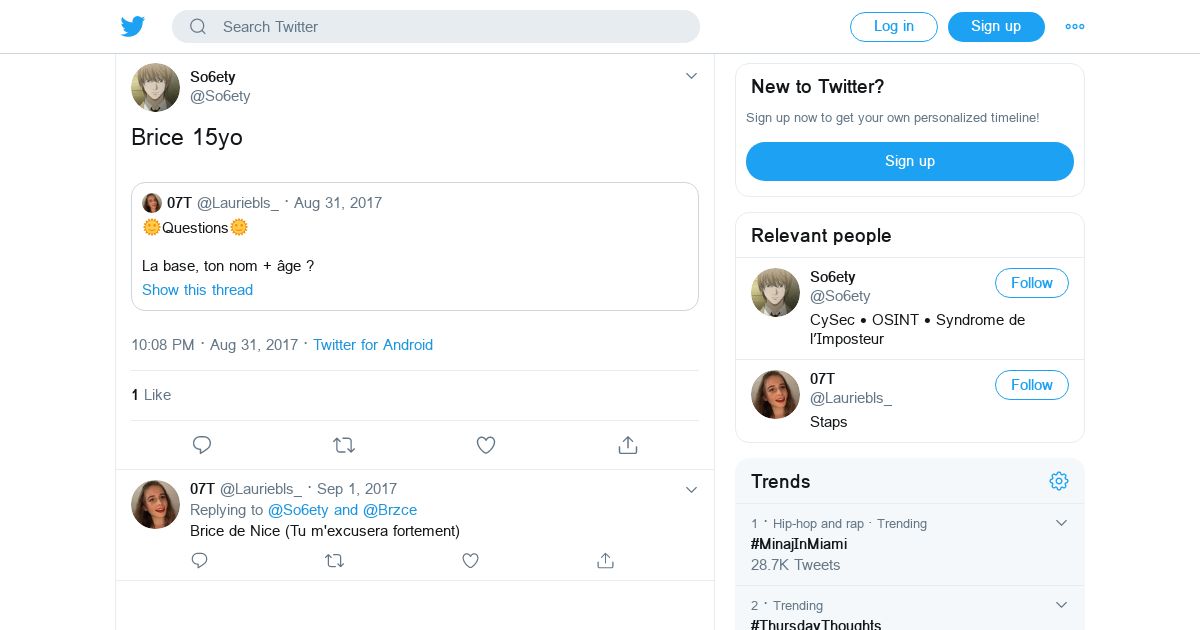Image resolution: width=1200 pixels, height=630 pixels.
Task: Open the Twitter for Android link
Action: (x=373, y=345)
